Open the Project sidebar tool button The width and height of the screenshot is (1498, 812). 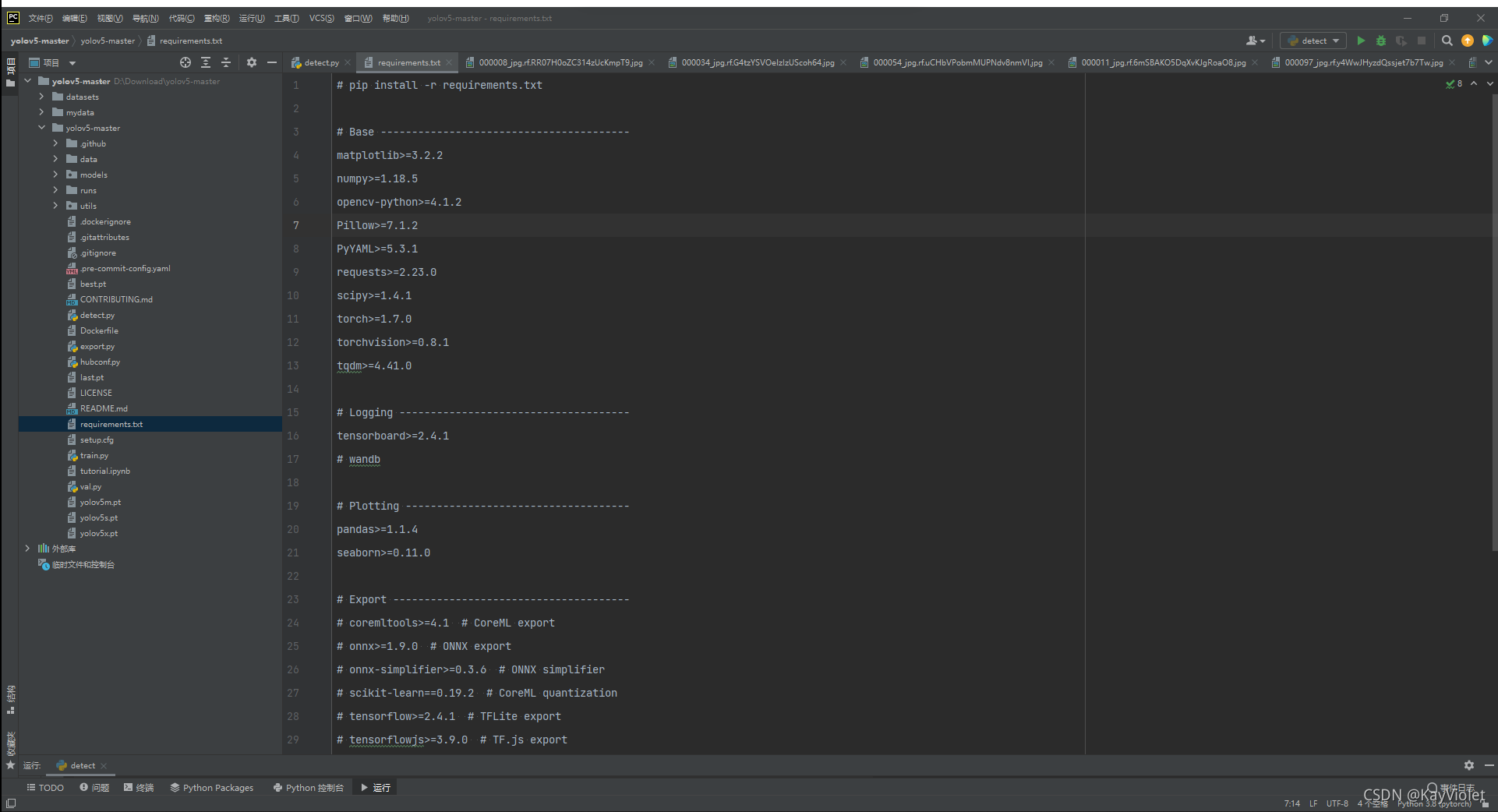point(10,72)
